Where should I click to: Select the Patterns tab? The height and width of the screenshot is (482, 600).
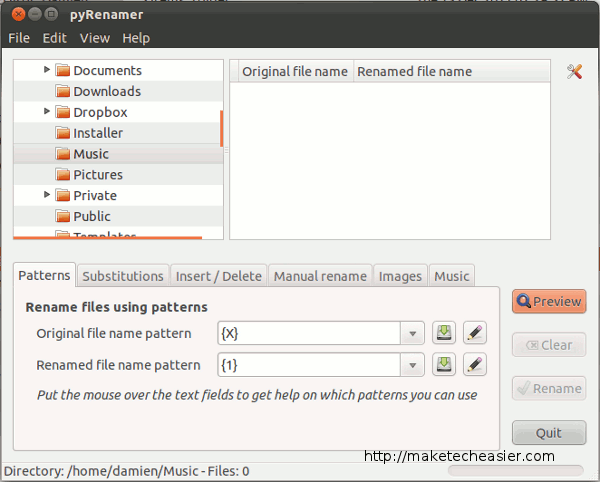(44, 275)
